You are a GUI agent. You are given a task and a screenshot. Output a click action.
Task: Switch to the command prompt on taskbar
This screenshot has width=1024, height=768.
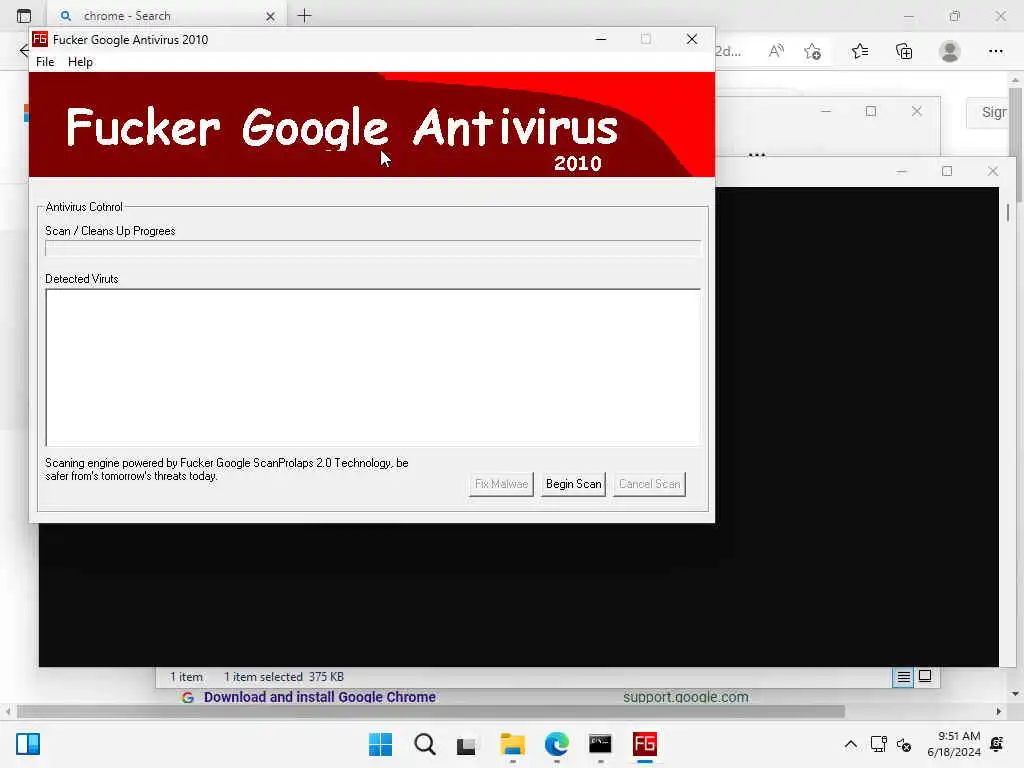(x=600, y=744)
